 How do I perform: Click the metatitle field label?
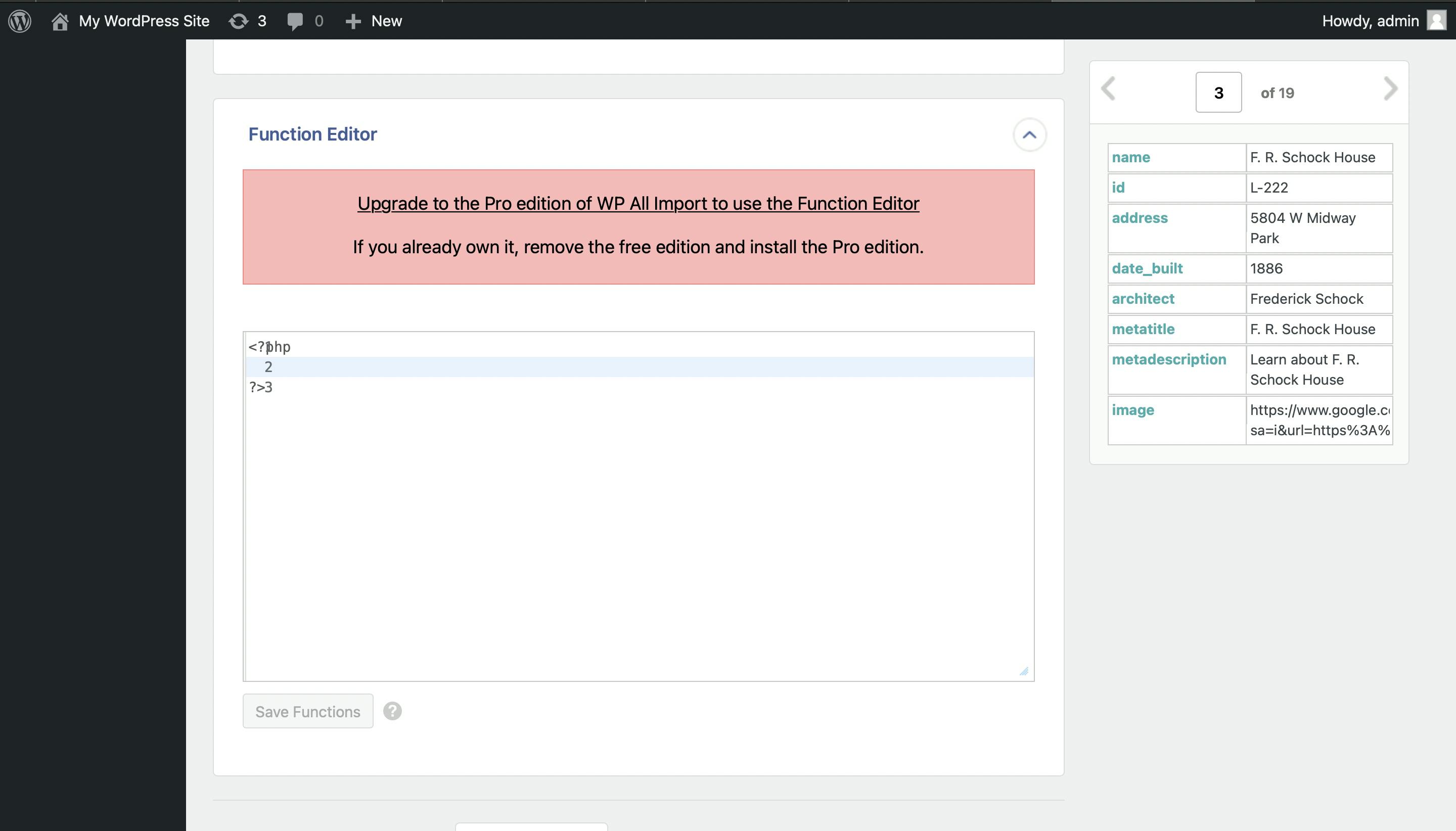1143,330
